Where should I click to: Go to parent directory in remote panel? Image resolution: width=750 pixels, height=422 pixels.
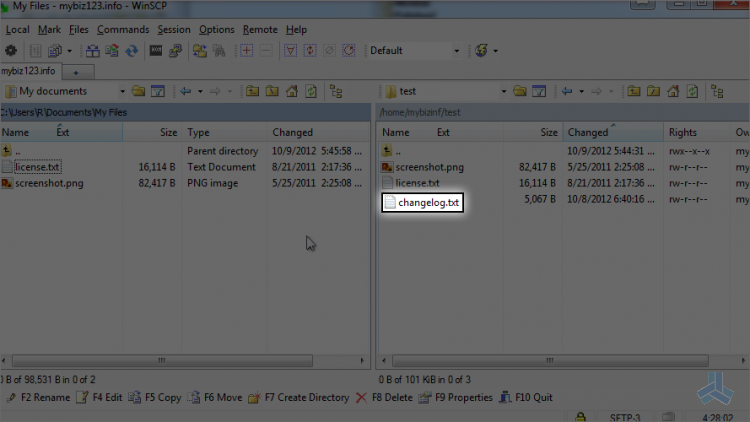click(634, 91)
